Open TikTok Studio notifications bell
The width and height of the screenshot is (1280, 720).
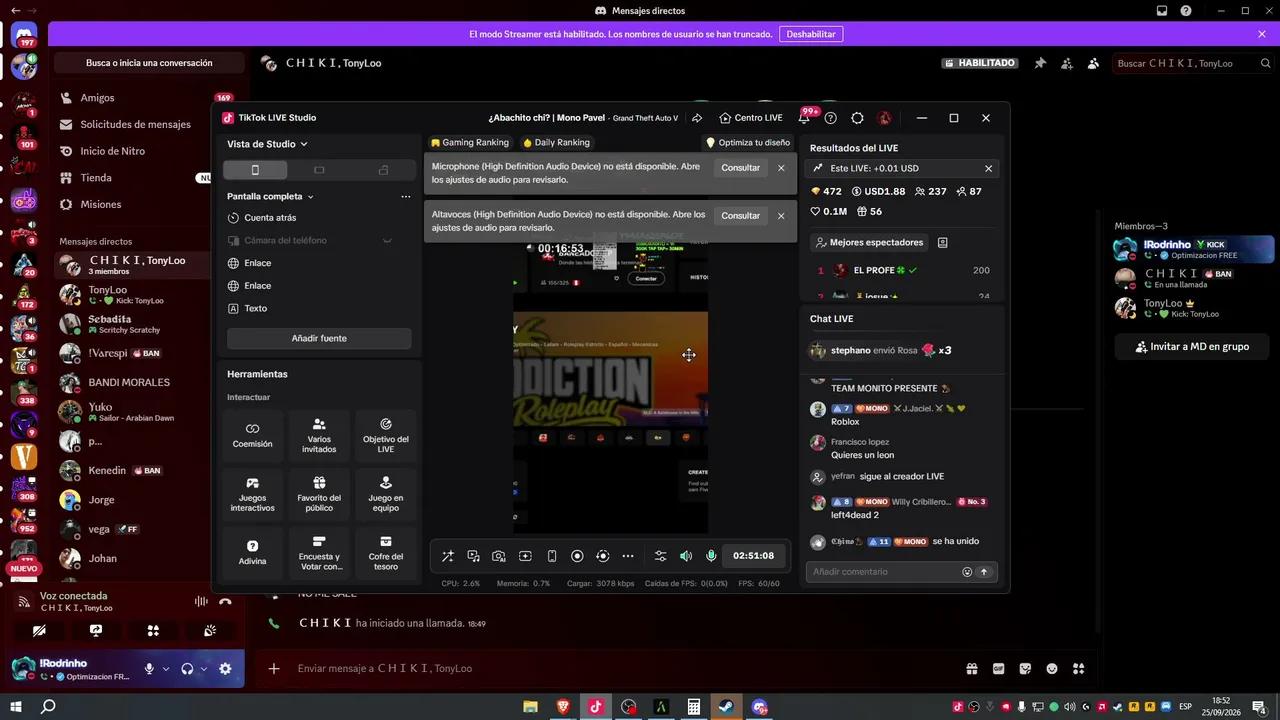pyautogui.click(x=804, y=118)
